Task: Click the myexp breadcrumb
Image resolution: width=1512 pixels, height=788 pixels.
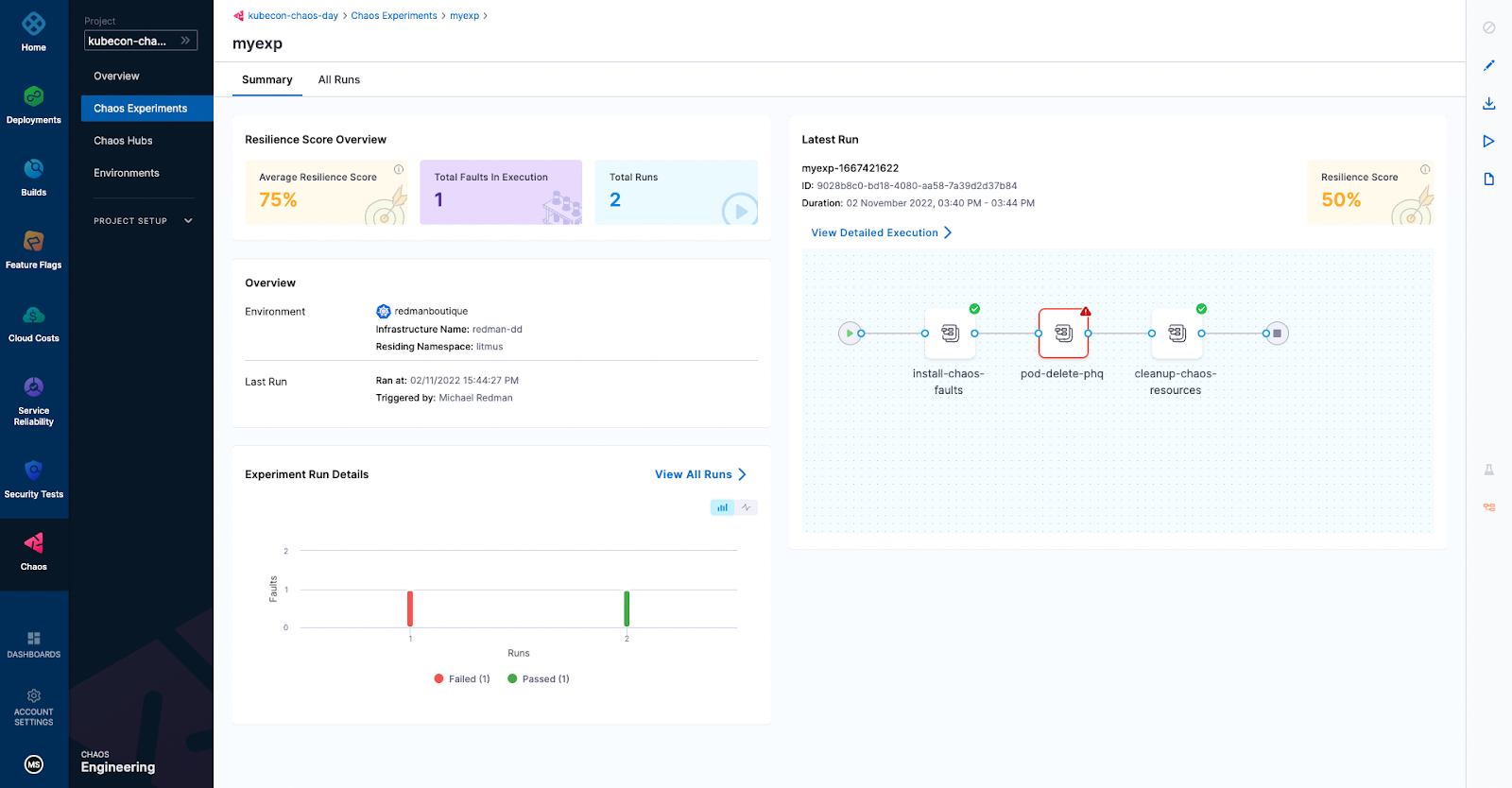Action: pos(464,16)
